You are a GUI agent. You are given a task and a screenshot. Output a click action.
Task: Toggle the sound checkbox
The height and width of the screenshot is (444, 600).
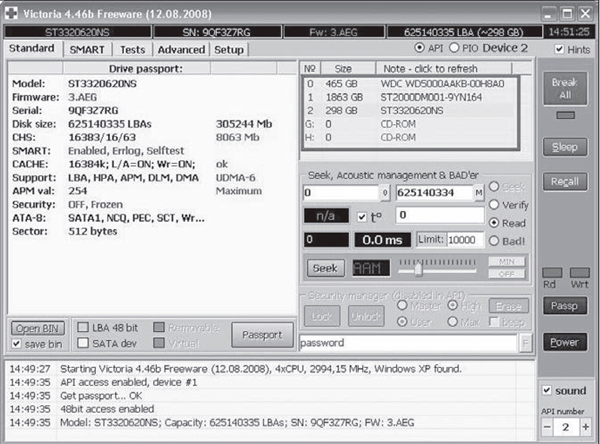(547, 390)
